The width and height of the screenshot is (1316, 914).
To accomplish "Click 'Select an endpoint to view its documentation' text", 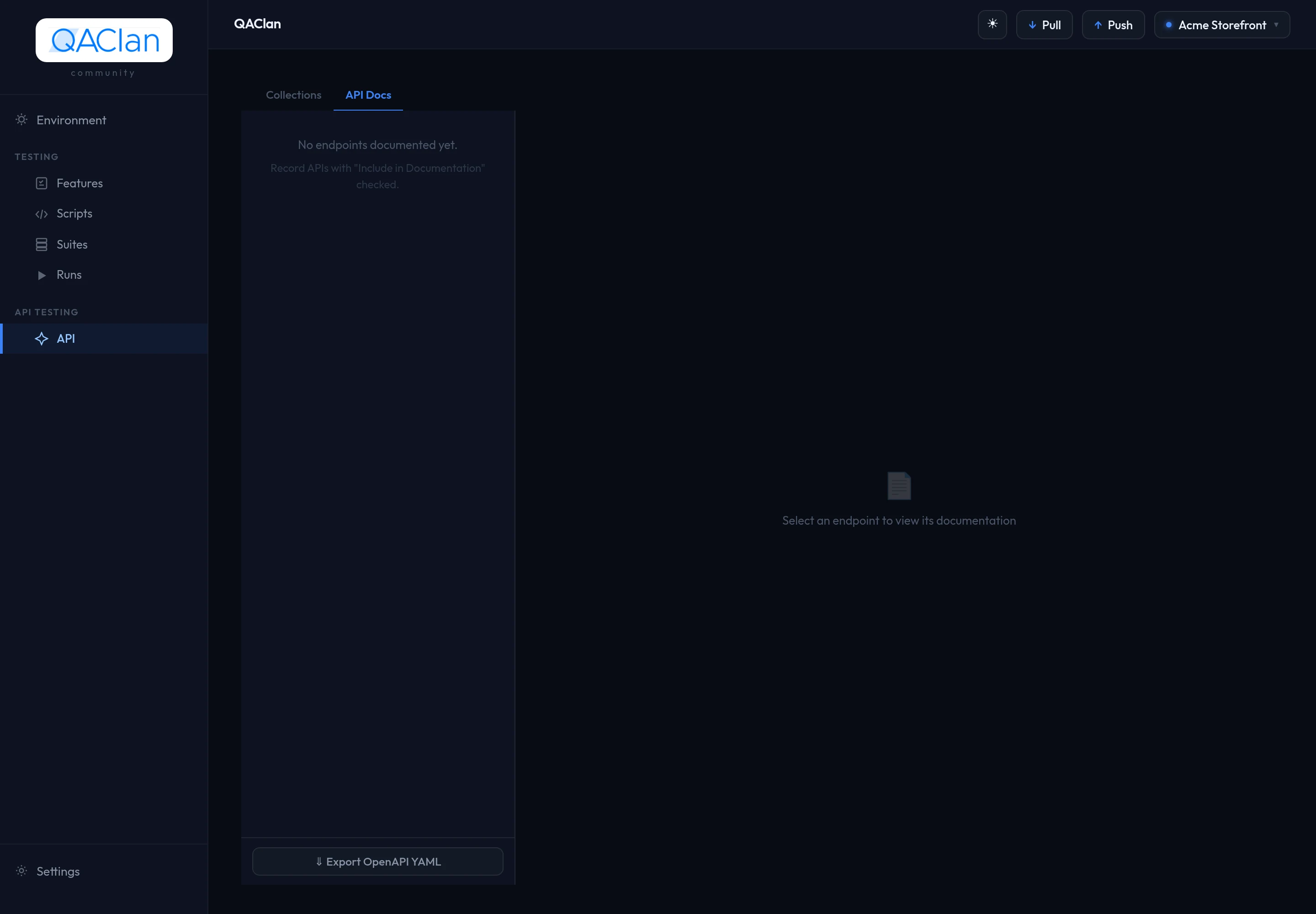I will pyautogui.click(x=899, y=521).
